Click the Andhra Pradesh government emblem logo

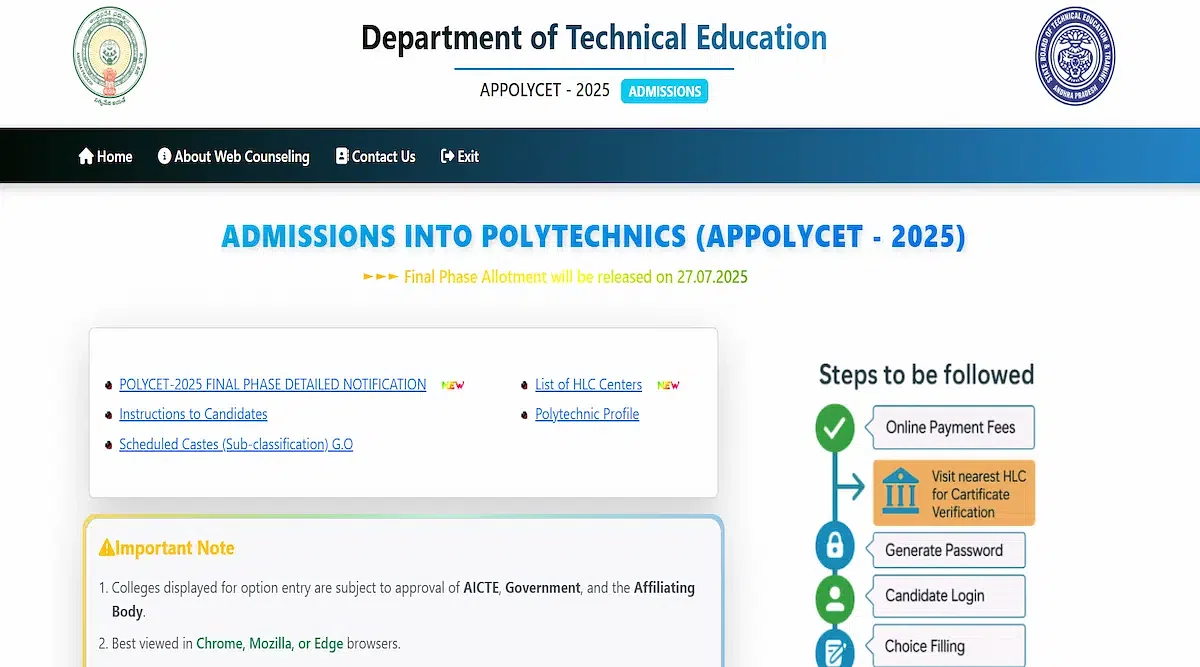(x=110, y=55)
